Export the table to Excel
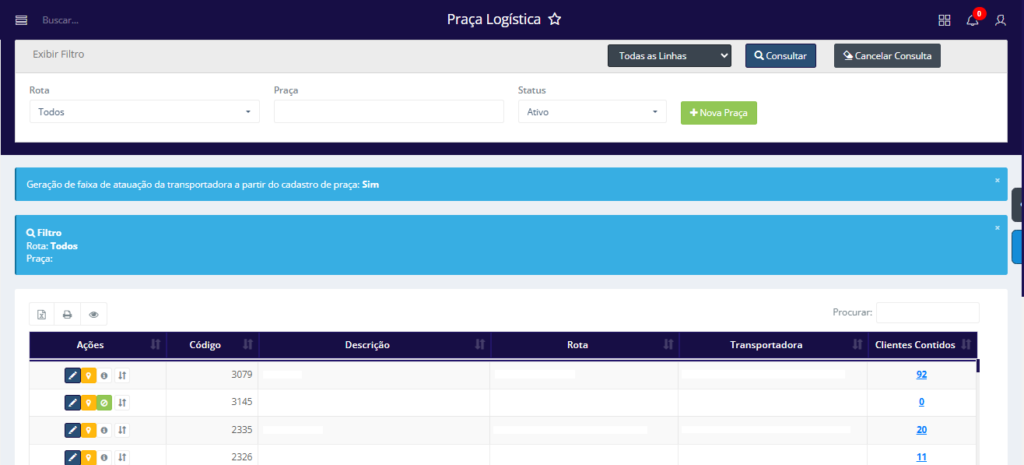 42,314
